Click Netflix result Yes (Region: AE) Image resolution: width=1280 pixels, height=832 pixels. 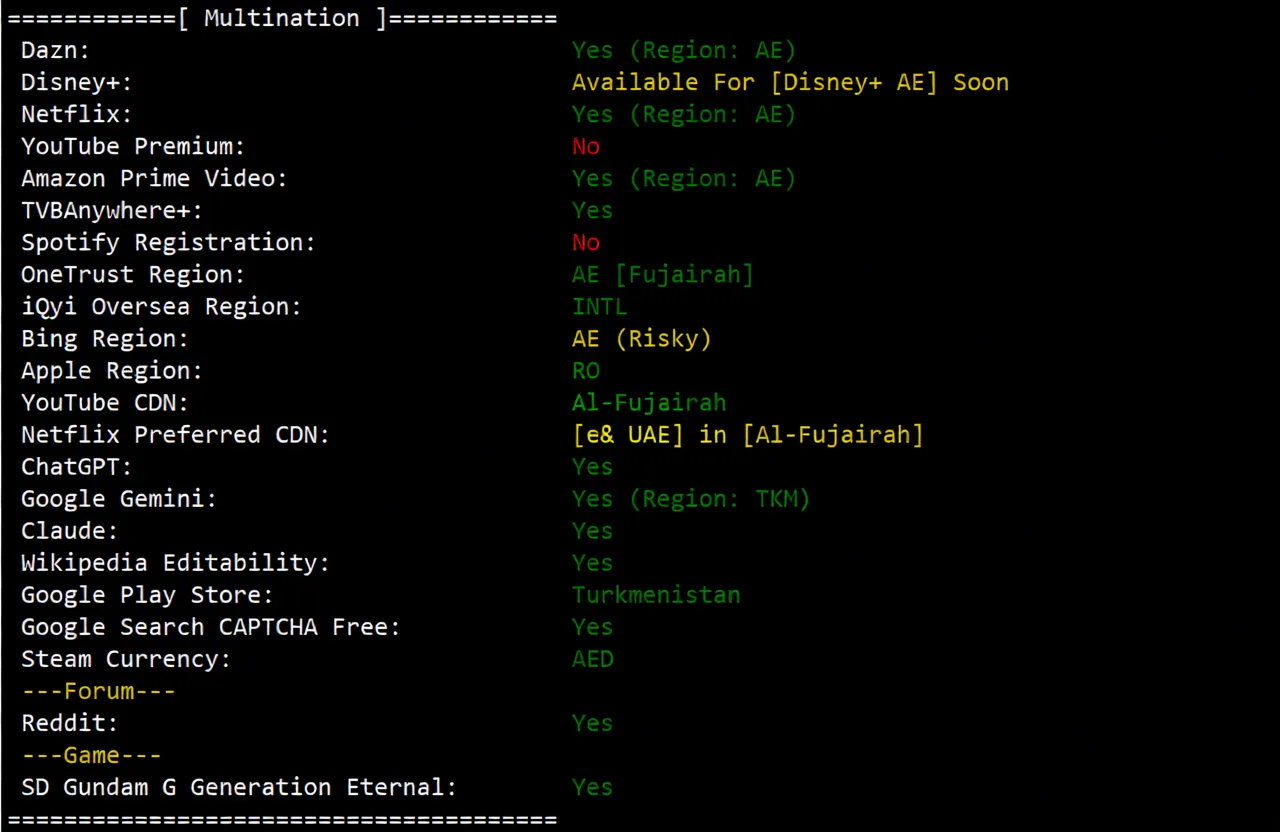684,114
